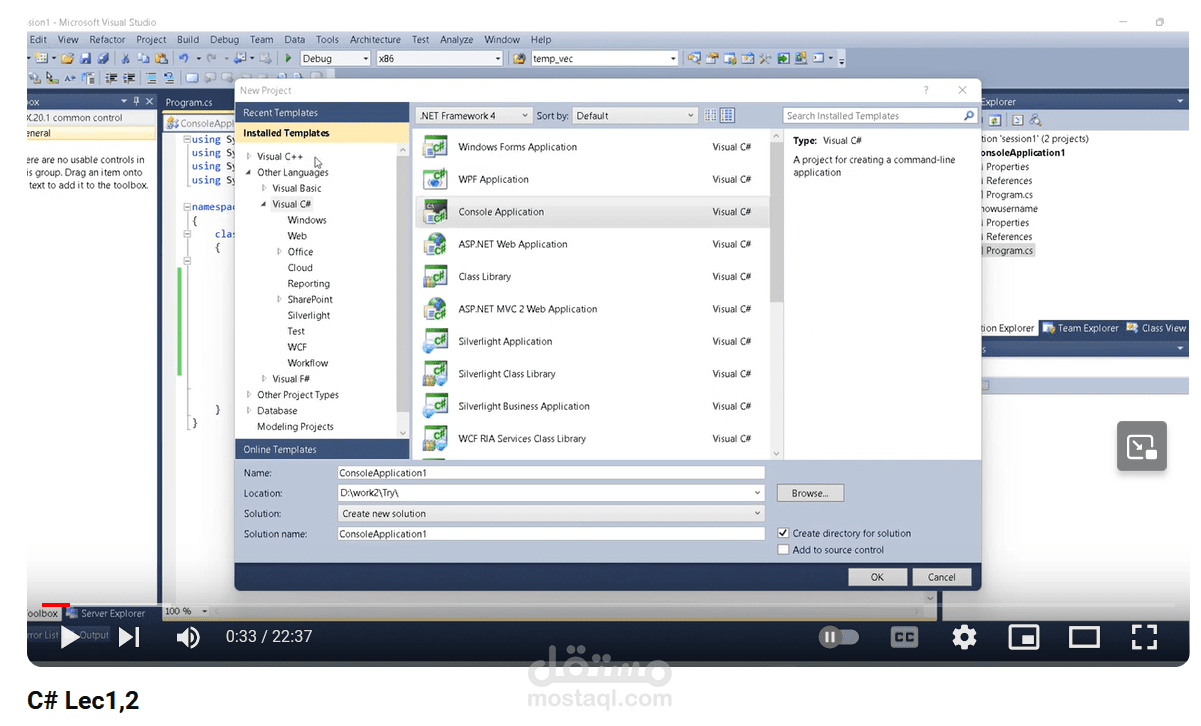
Task: Click the Class Library template icon
Action: pyautogui.click(x=435, y=276)
